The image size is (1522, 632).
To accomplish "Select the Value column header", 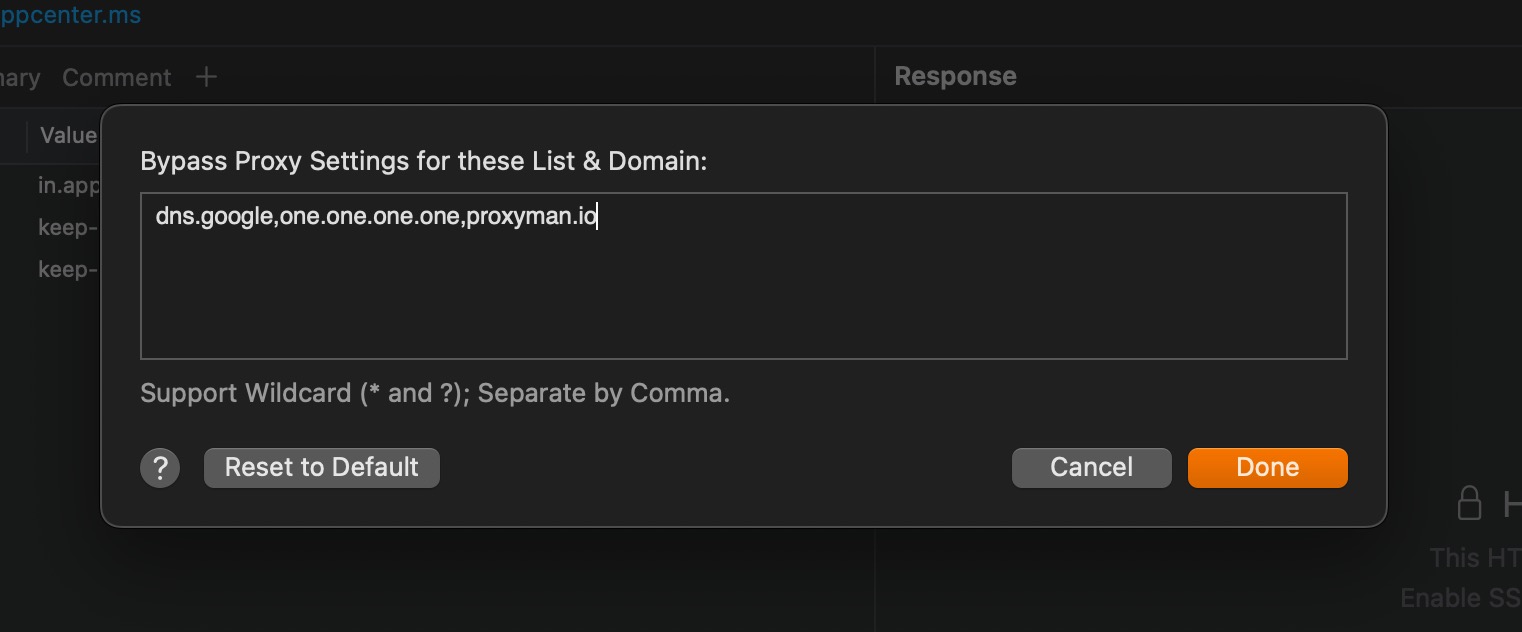I will [68, 134].
